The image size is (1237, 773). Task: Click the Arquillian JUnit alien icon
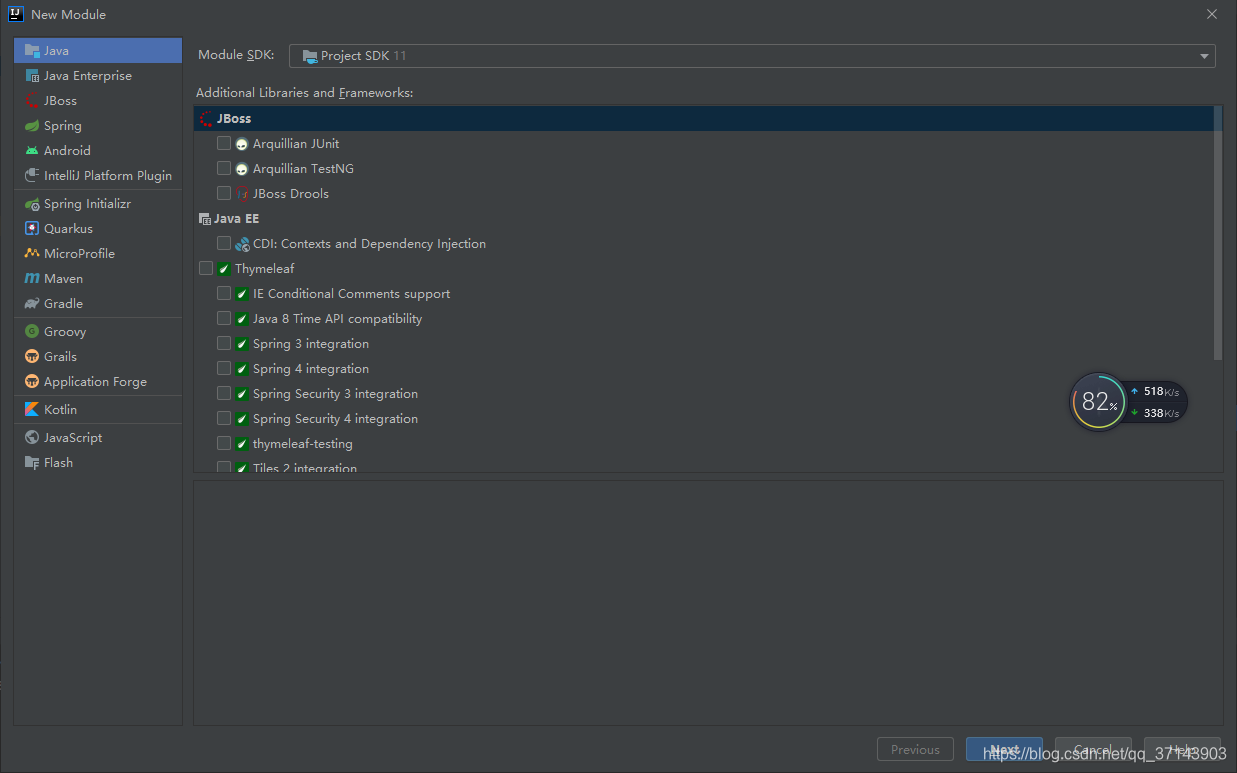(x=241, y=144)
